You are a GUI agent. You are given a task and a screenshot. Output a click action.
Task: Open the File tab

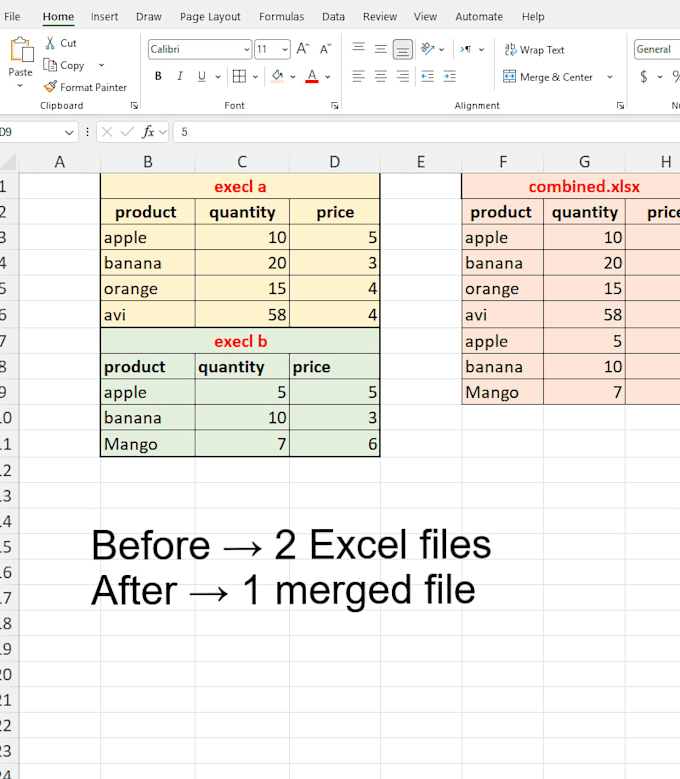click(12, 16)
